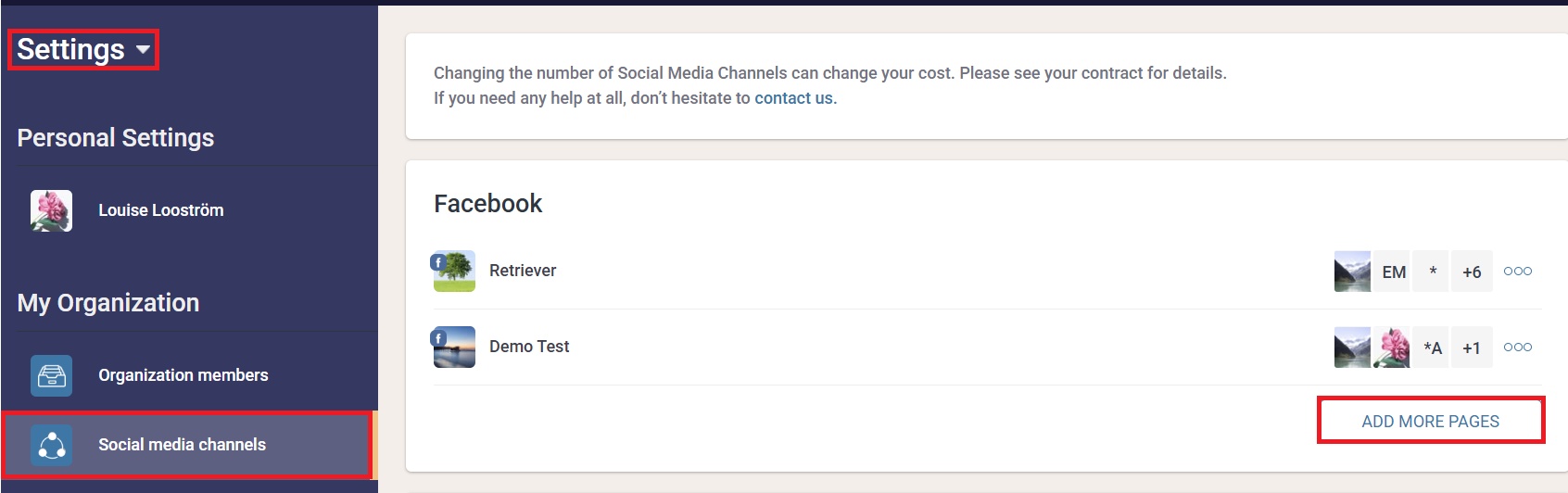Expand +6 more members on Retriever
The width and height of the screenshot is (1568, 493).
click(1472, 272)
